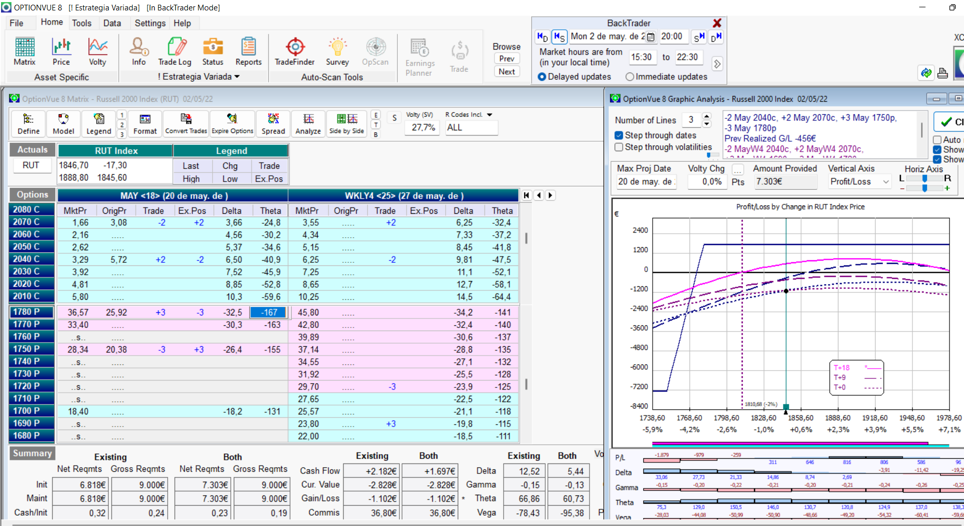Screen dimensions: 964x526
Task: Open the Spread tool
Action: tap(273, 124)
